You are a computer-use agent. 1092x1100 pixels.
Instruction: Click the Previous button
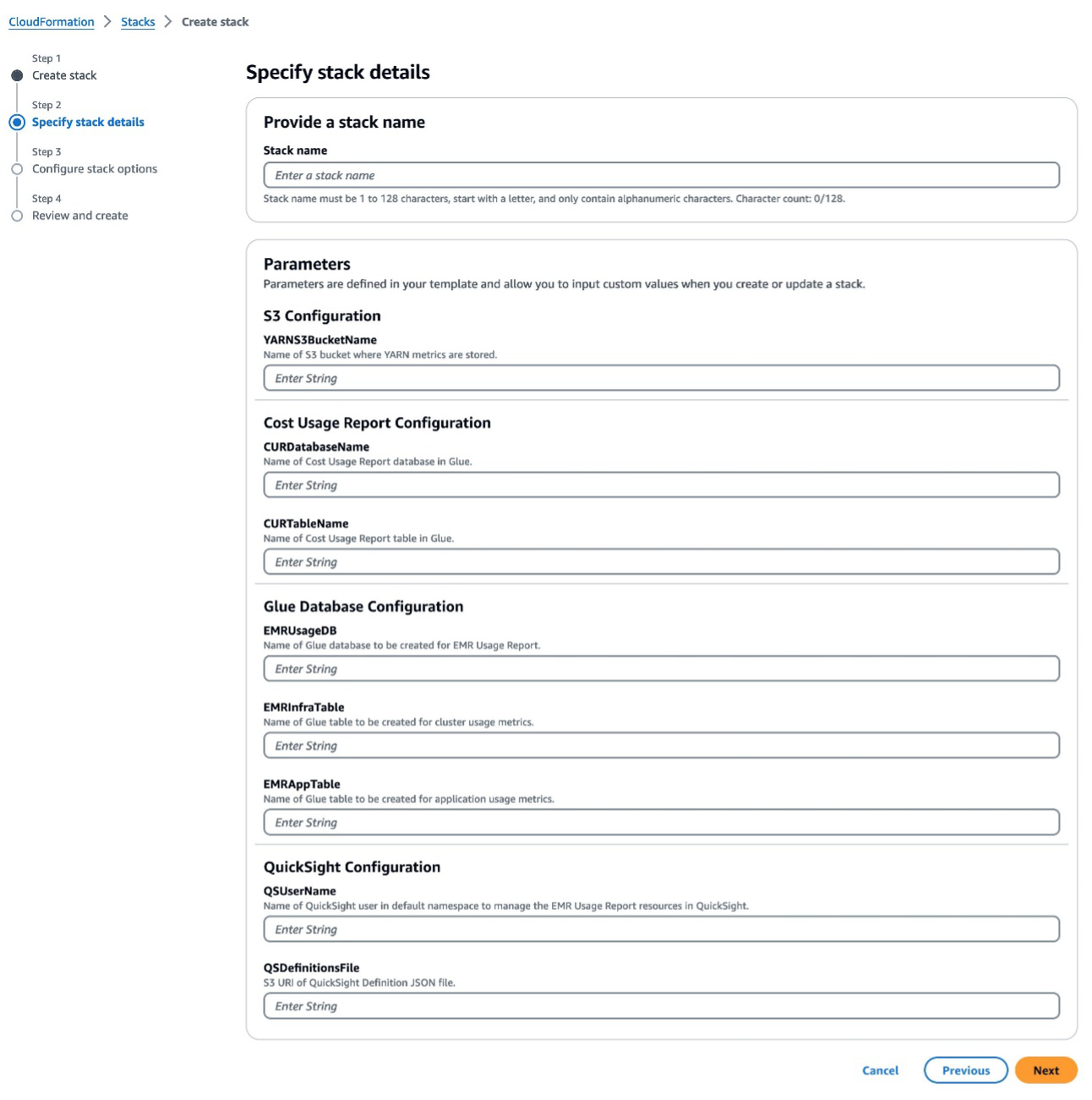click(966, 1070)
